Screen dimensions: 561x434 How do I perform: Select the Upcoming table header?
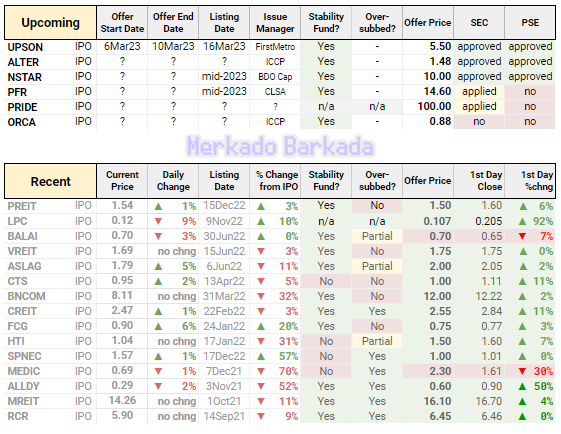[x=50, y=23]
